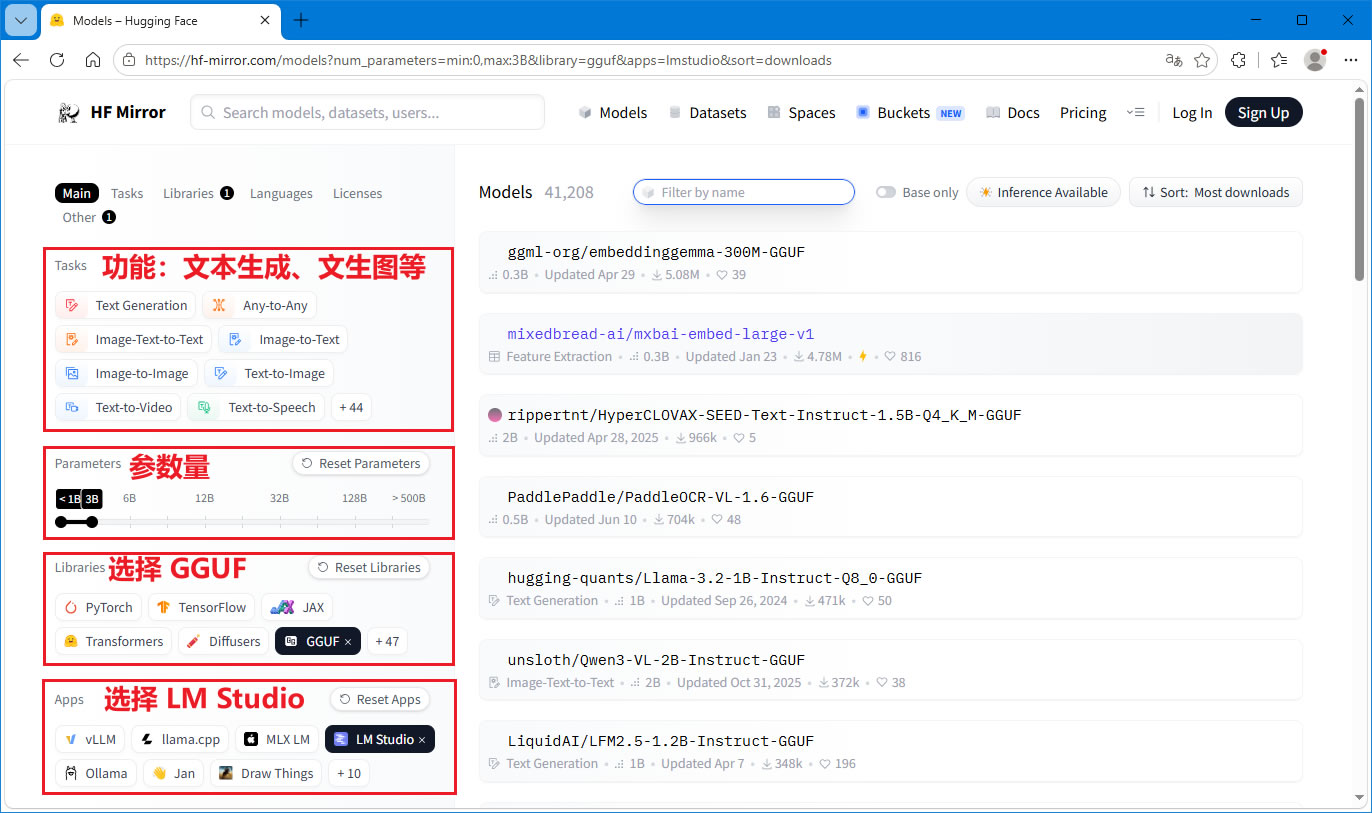Toggle the Base only switch
This screenshot has height=813, width=1372.
[x=886, y=193]
